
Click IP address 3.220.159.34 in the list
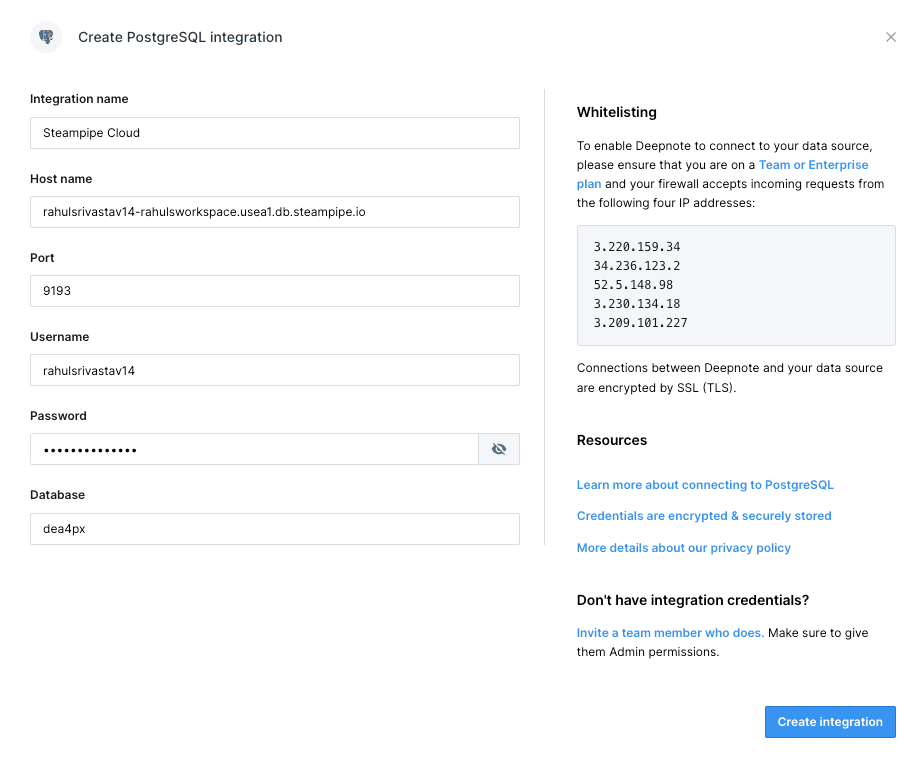tap(636, 247)
